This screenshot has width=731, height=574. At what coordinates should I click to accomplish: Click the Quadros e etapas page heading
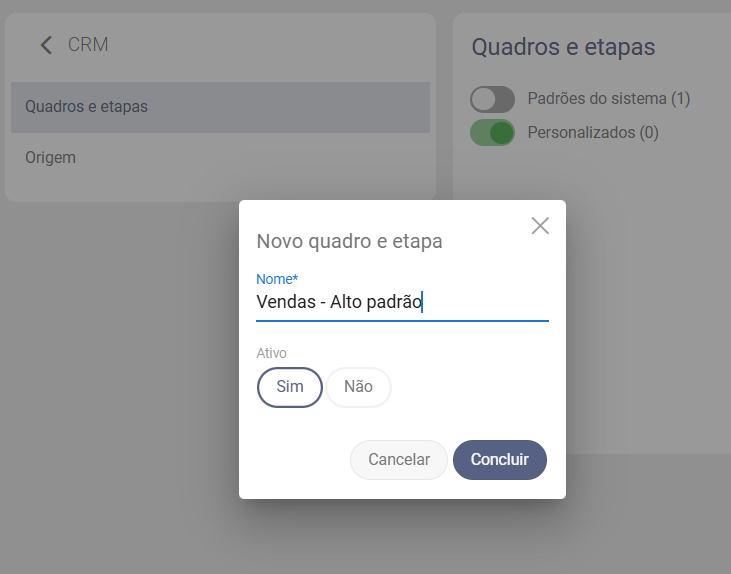[563, 47]
